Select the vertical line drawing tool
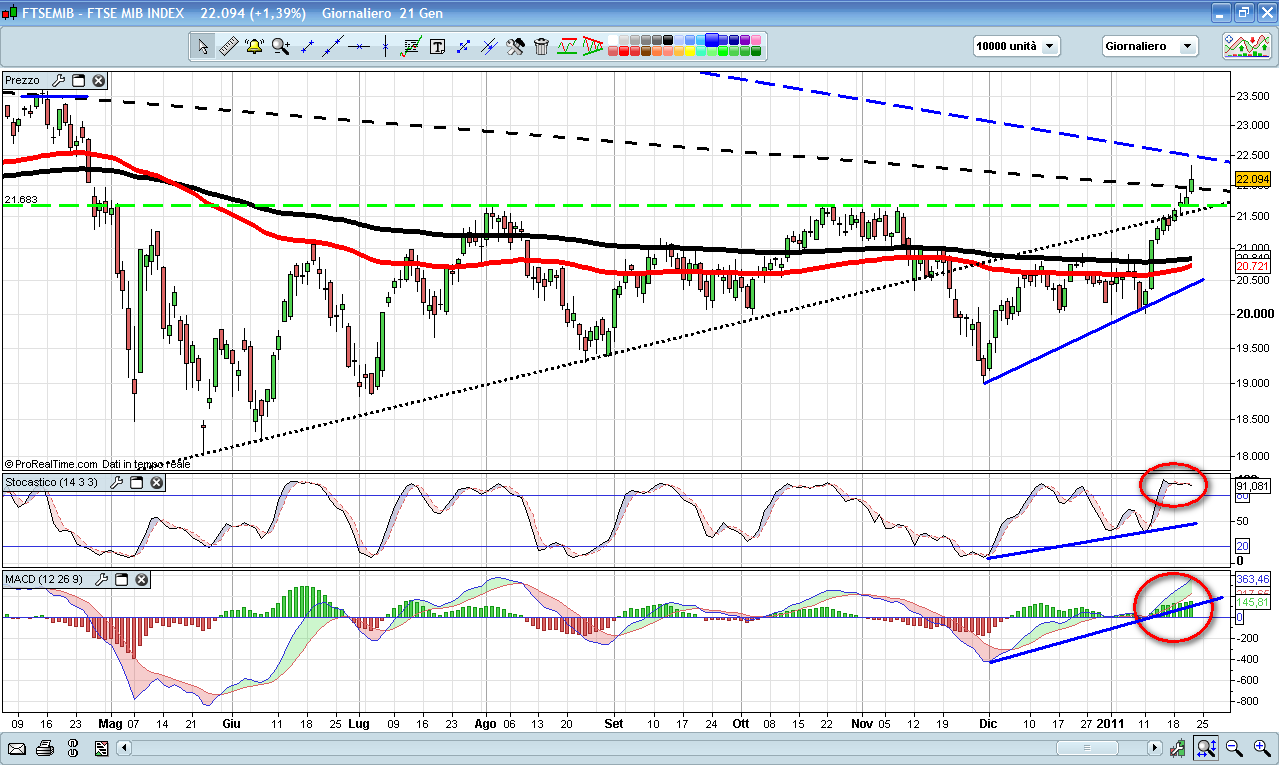Image resolution: width=1279 pixels, height=765 pixels. pos(385,46)
